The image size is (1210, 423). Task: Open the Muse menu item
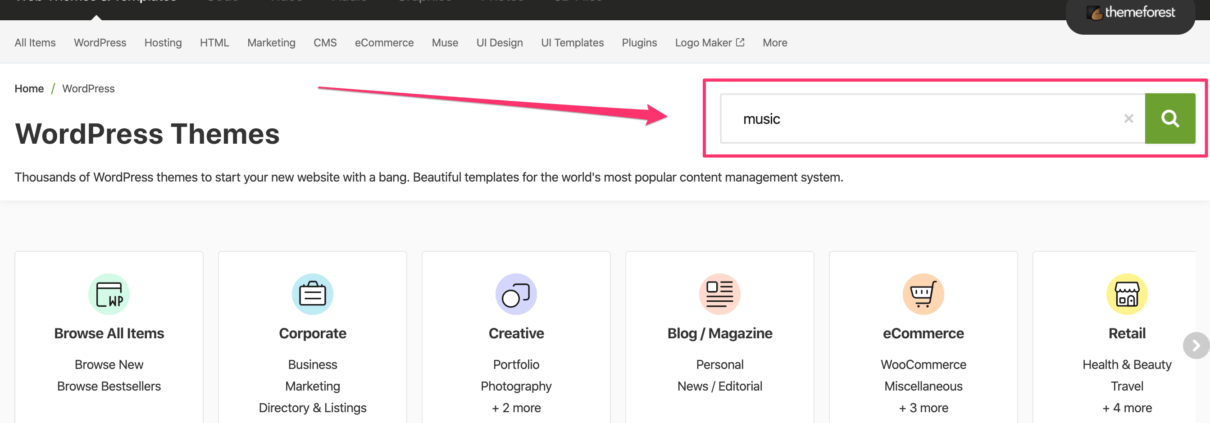coord(445,43)
